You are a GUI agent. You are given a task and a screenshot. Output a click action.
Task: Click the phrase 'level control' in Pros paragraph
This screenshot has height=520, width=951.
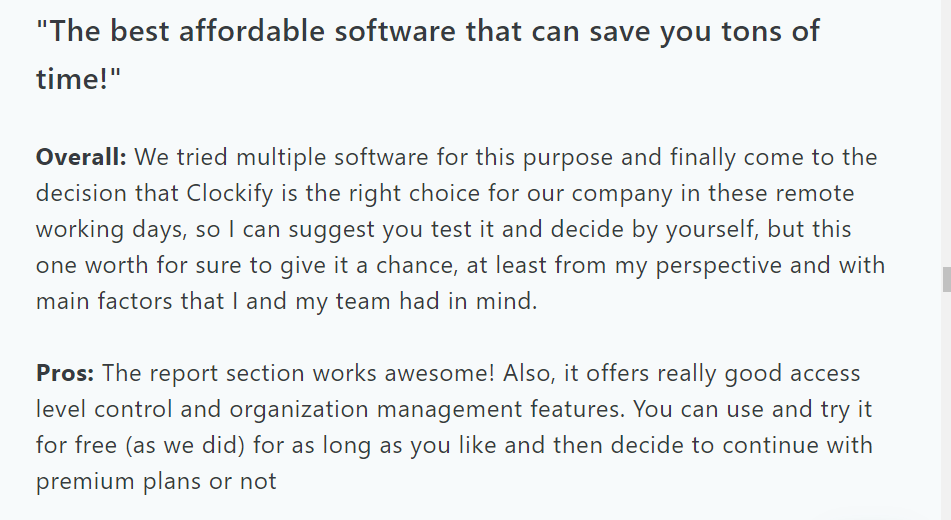pos(104,409)
